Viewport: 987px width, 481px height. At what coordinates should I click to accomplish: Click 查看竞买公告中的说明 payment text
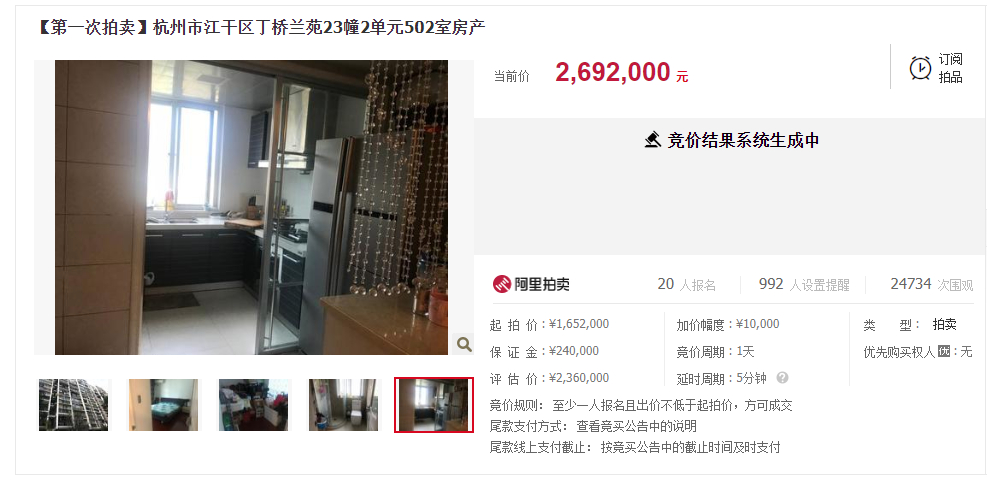(636, 426)
